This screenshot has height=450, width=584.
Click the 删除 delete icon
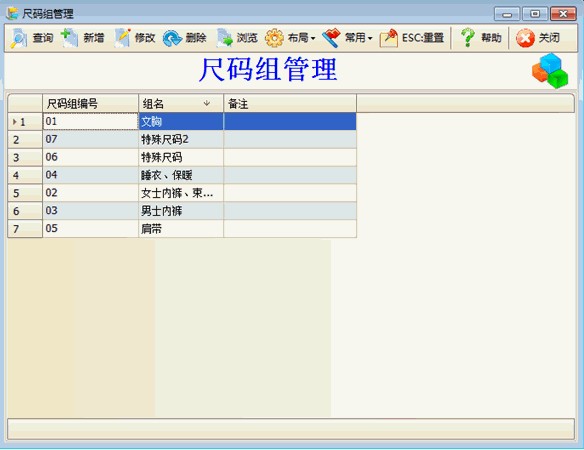pos(172,38)
